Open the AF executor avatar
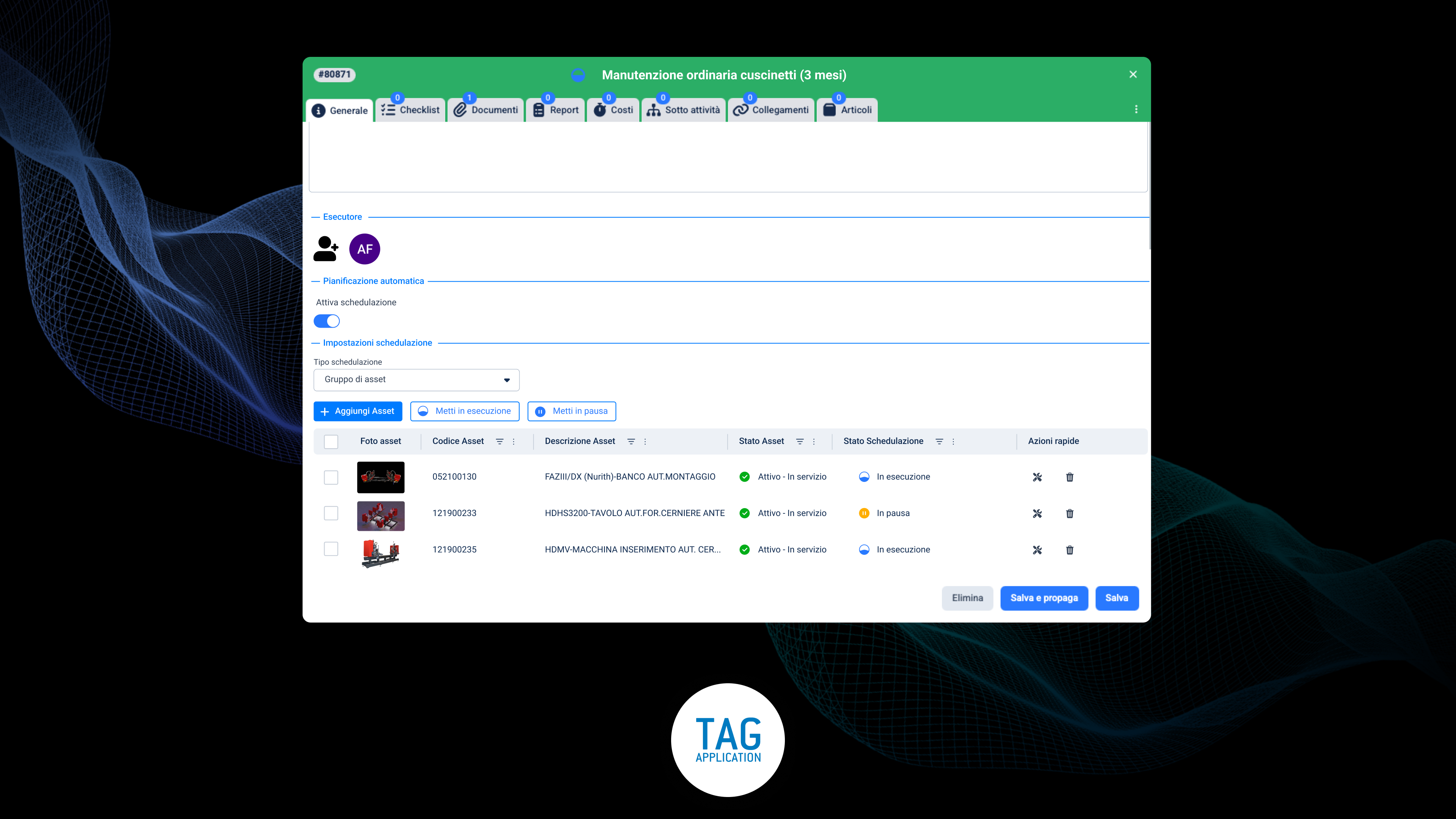The image size is (1456, 819). tap(364, 249)
